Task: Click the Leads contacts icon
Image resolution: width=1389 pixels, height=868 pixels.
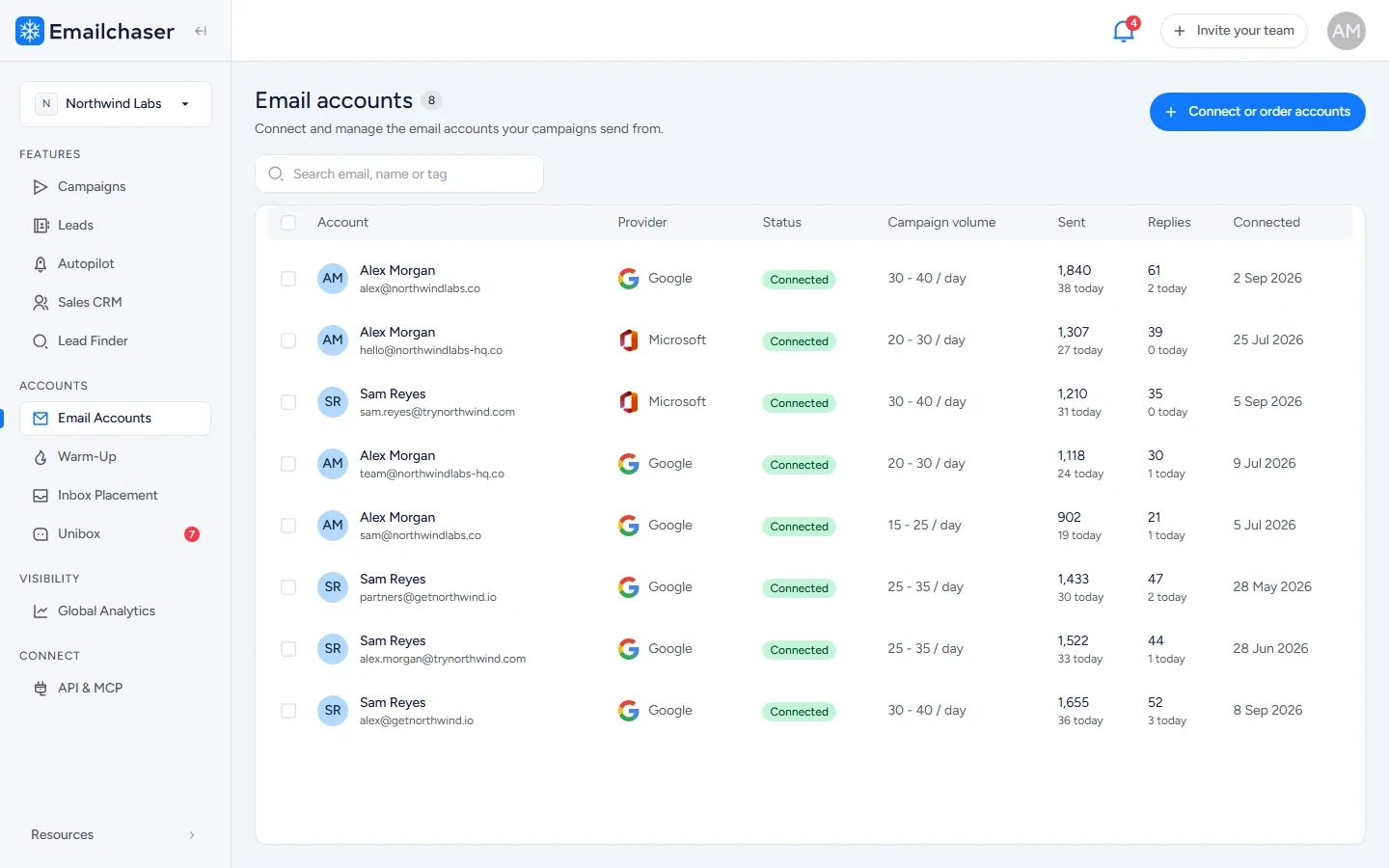Action: (41, 226)
